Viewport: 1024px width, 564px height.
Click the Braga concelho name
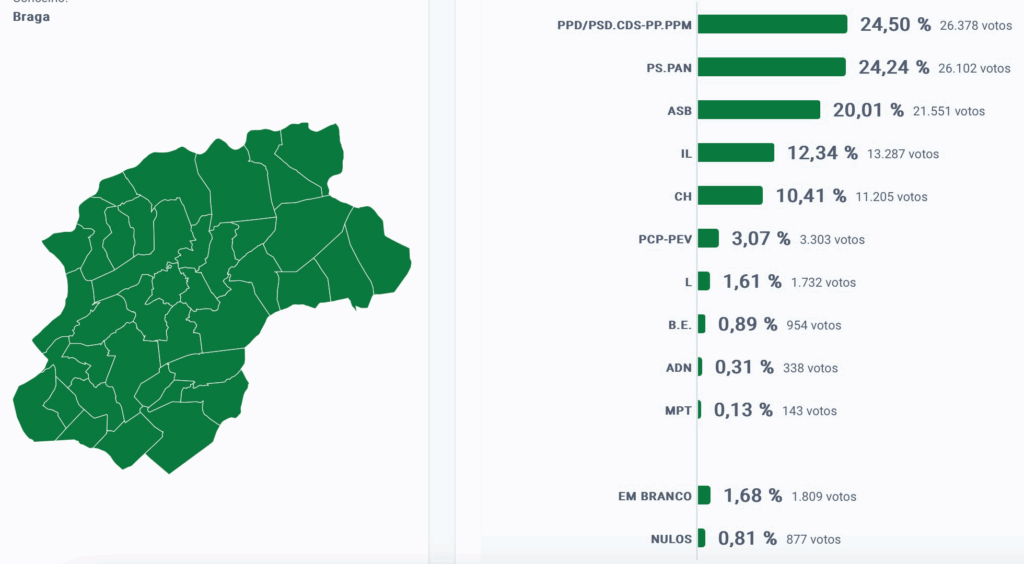coord(31,17)
